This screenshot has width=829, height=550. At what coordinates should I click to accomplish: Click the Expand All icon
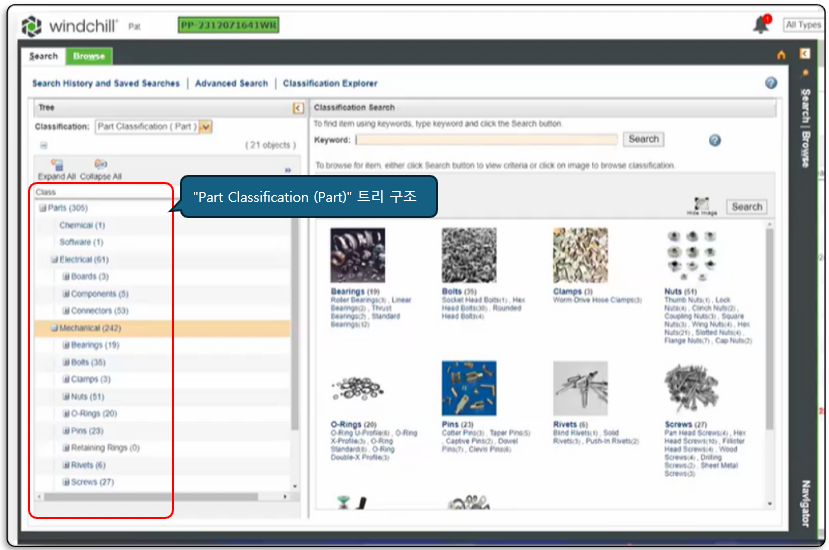(x=57, y=165)
